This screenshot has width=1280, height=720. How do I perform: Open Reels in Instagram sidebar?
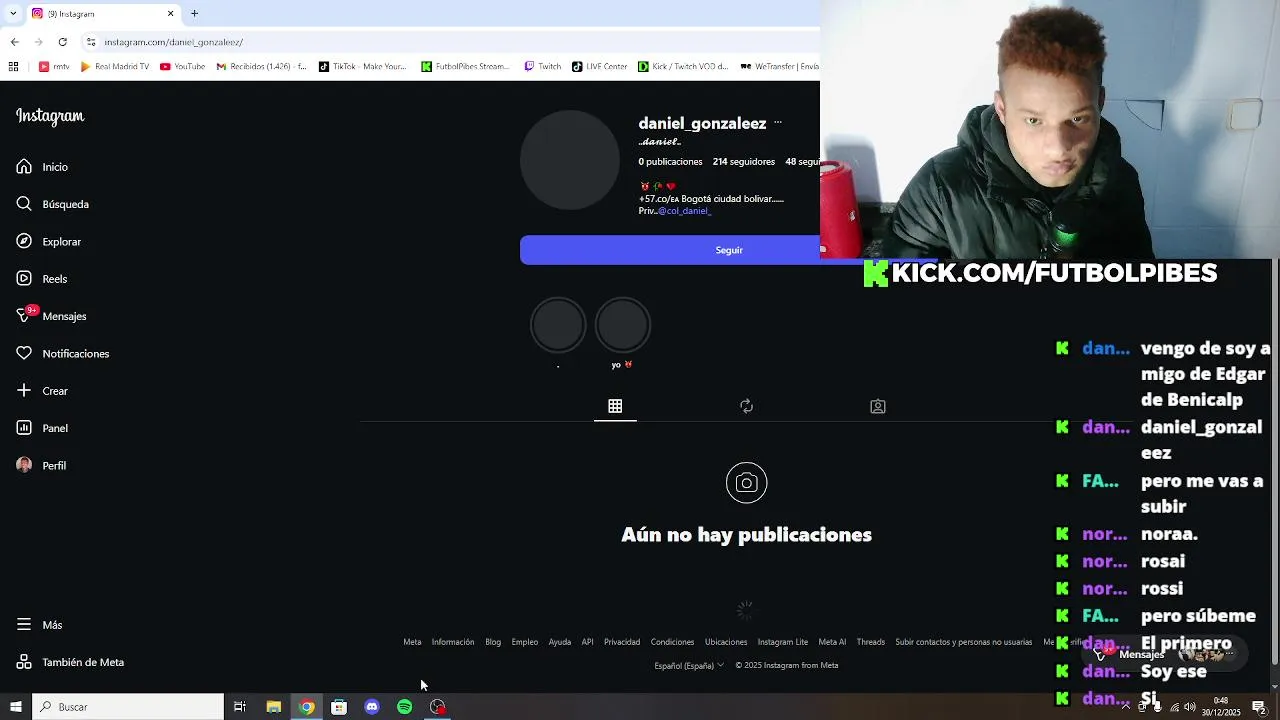point(42,279)
